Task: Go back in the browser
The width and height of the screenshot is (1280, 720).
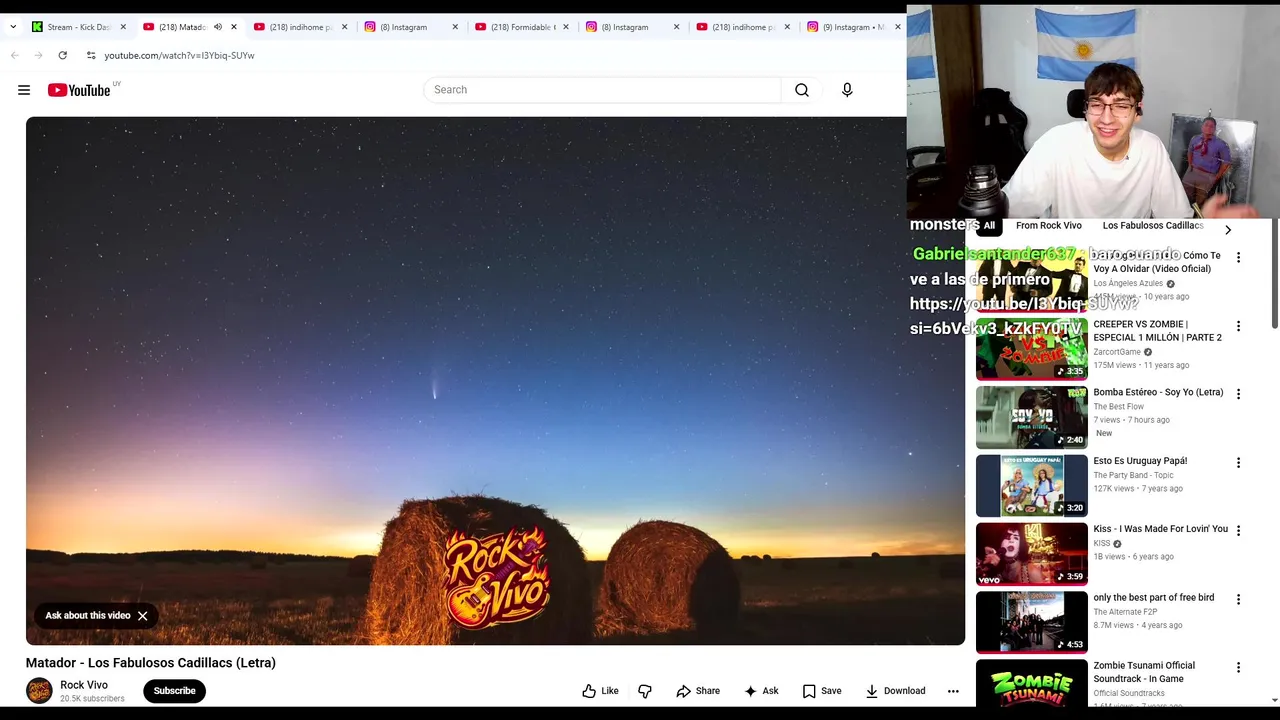Action: tap(14, 55)
